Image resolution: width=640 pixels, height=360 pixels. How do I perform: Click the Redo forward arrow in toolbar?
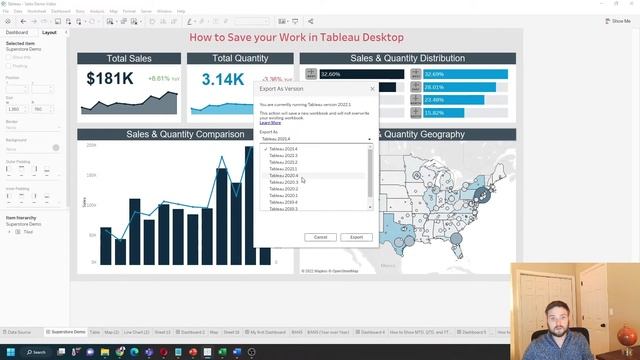(34, 21)
